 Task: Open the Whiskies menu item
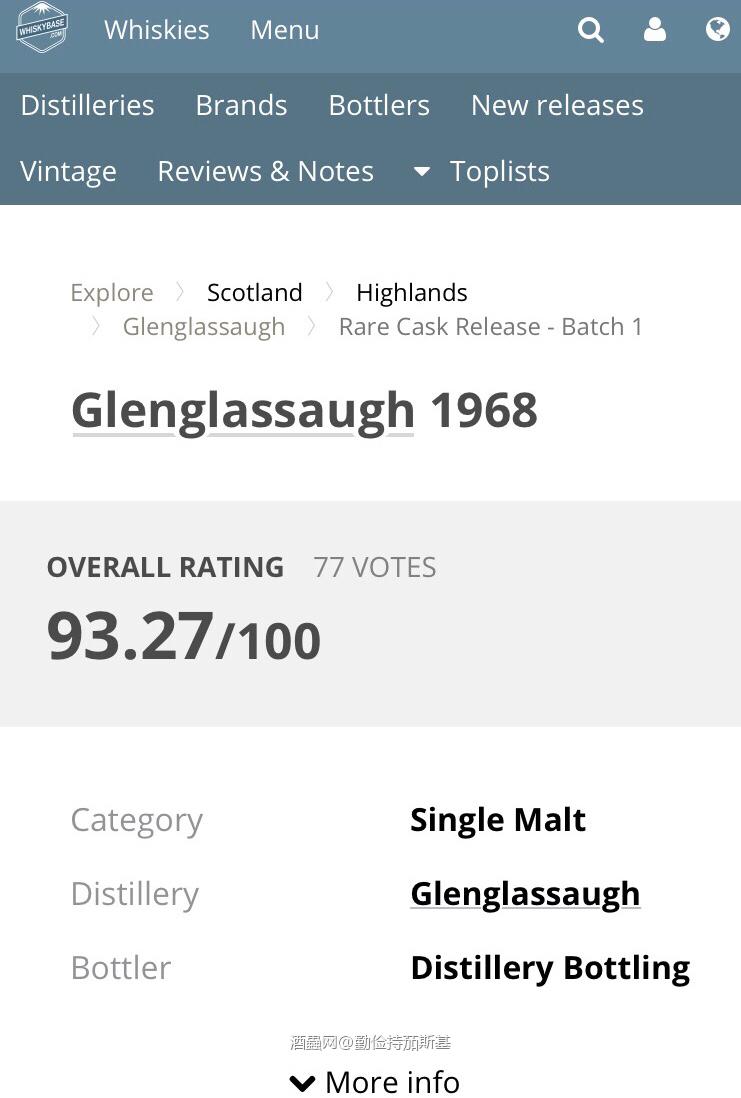coord(157,30)
